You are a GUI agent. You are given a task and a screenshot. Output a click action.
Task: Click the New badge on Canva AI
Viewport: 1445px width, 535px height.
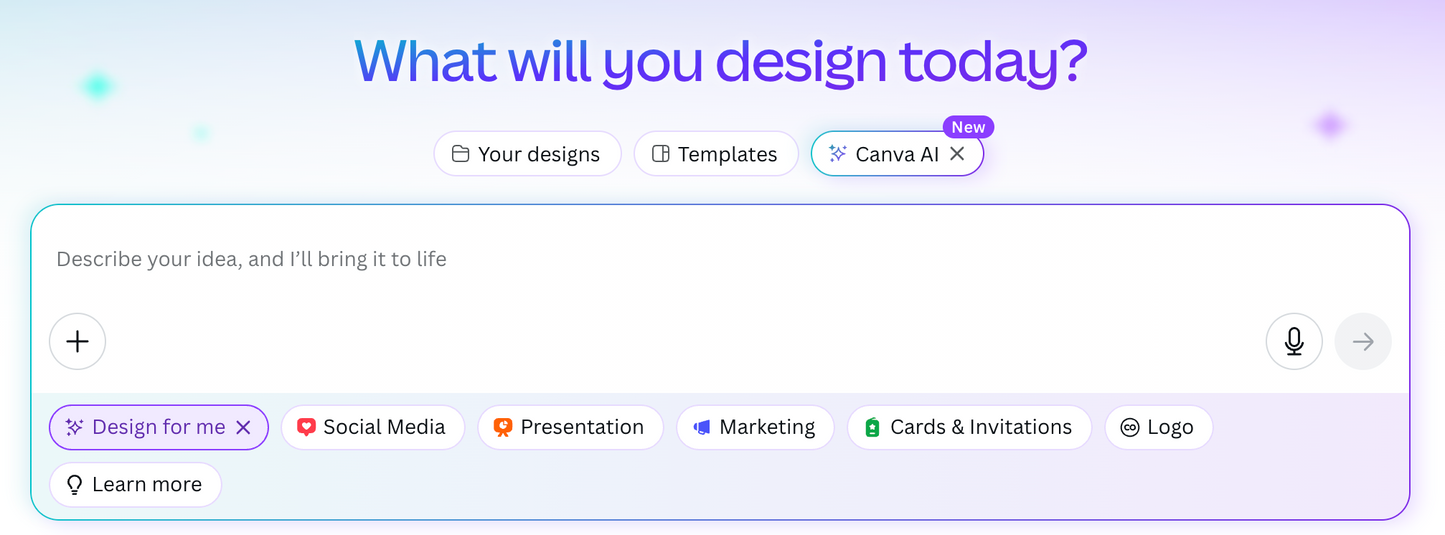point(968,127)
